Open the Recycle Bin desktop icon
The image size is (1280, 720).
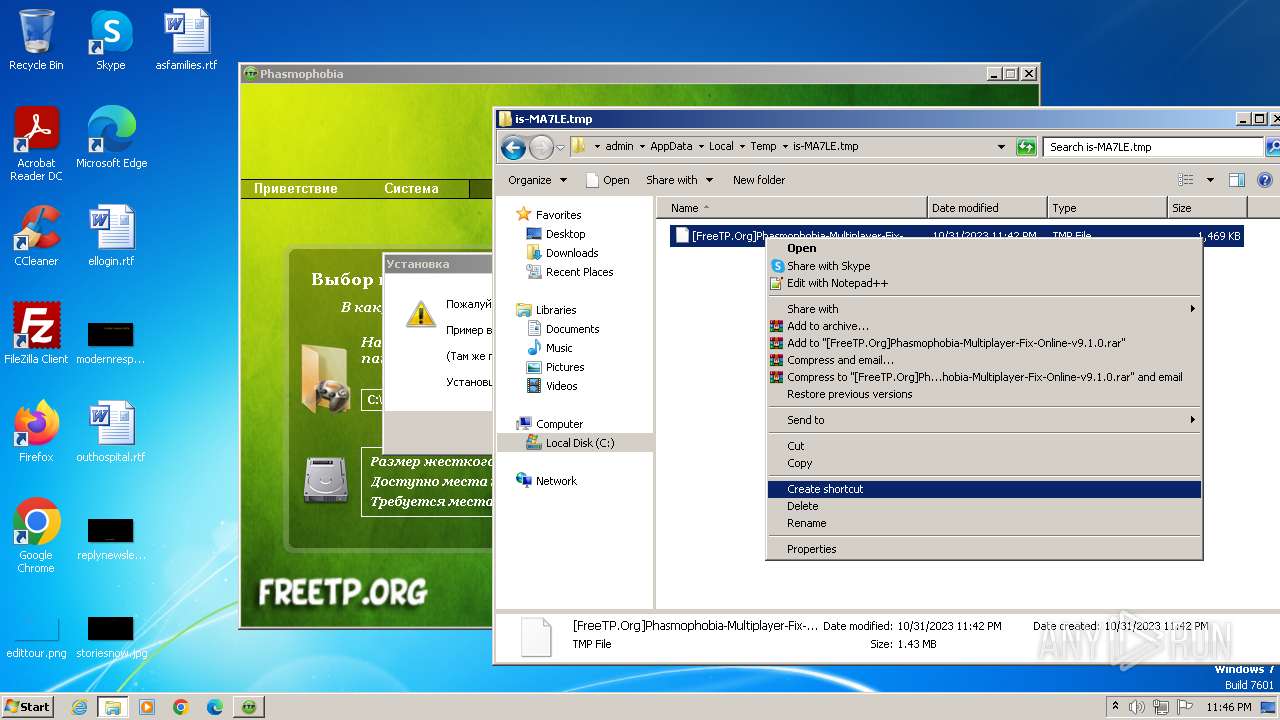(36, 40)
